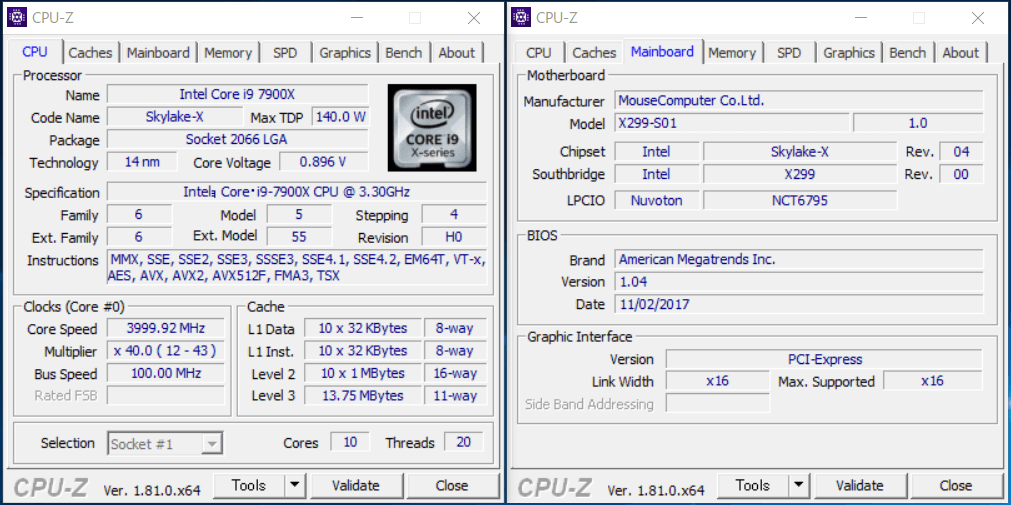
Task: Switch to Memory tab in left window
Action: click(228, 53)
